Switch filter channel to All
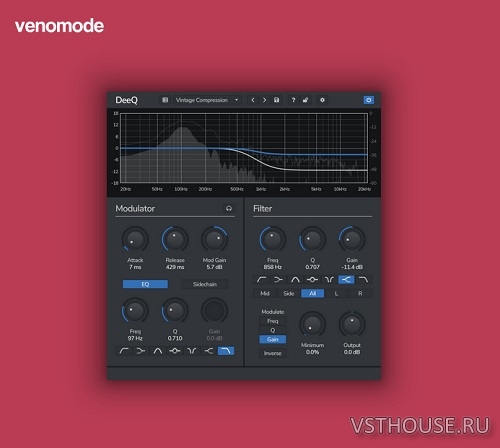The width and height of the screenshot is (500, 448). (313, 293)
